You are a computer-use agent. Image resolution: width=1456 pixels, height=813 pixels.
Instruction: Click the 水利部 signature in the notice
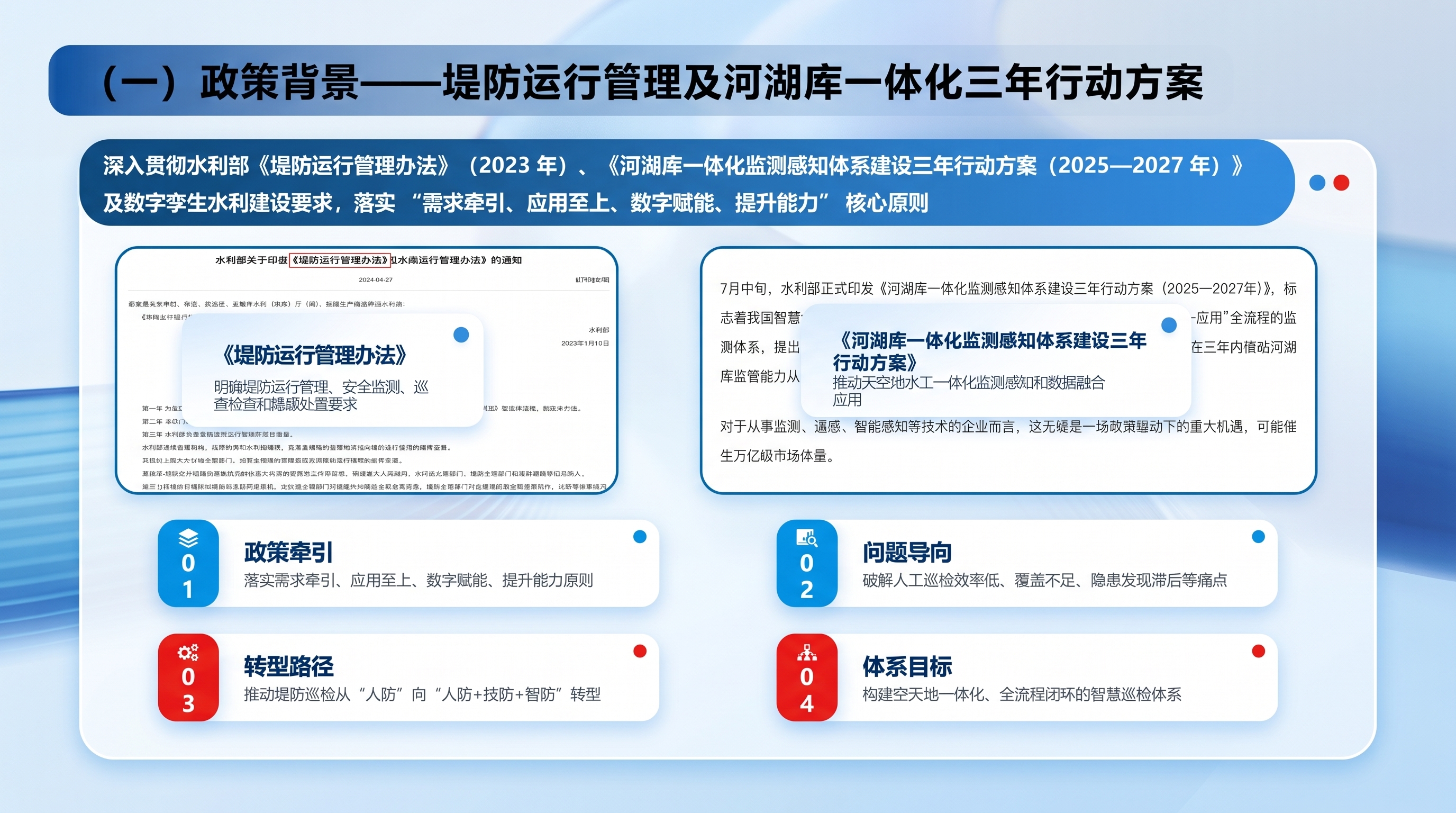pyautogui.click(x=598, y=330)
